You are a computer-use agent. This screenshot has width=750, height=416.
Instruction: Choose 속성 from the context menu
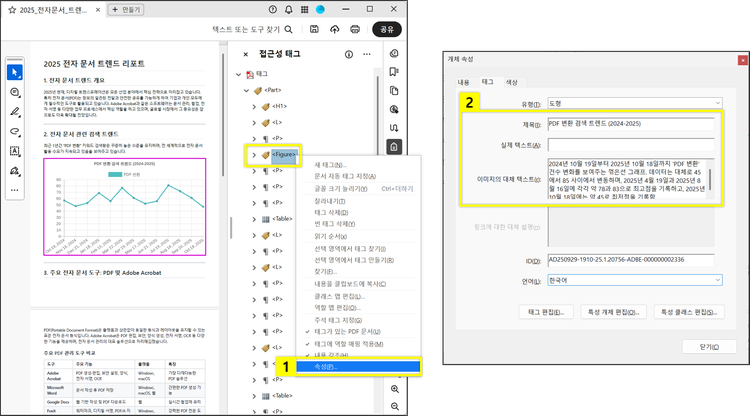[358, 367]
